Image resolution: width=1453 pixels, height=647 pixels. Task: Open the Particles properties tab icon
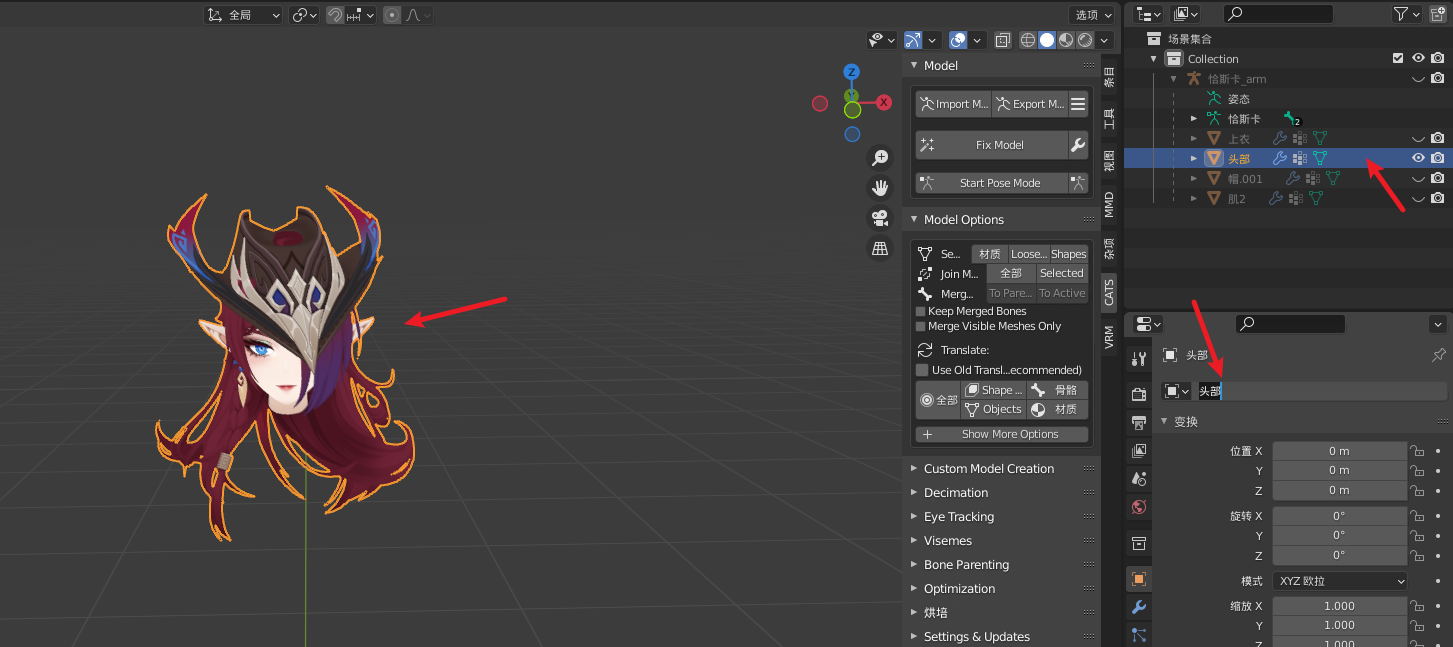(x=1138, y=634)
